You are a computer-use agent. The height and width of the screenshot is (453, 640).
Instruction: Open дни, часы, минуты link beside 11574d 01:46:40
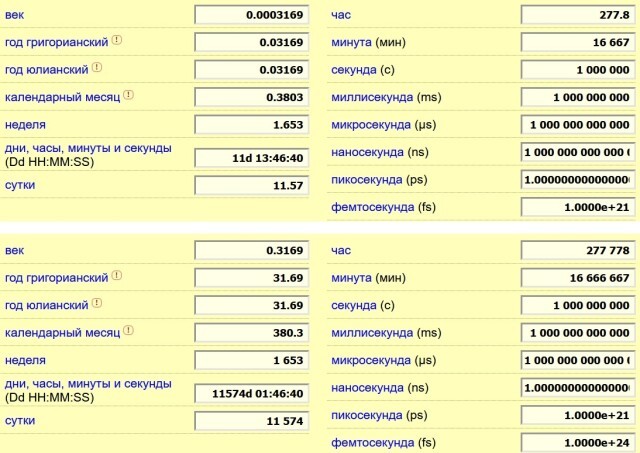pos(88,383)
